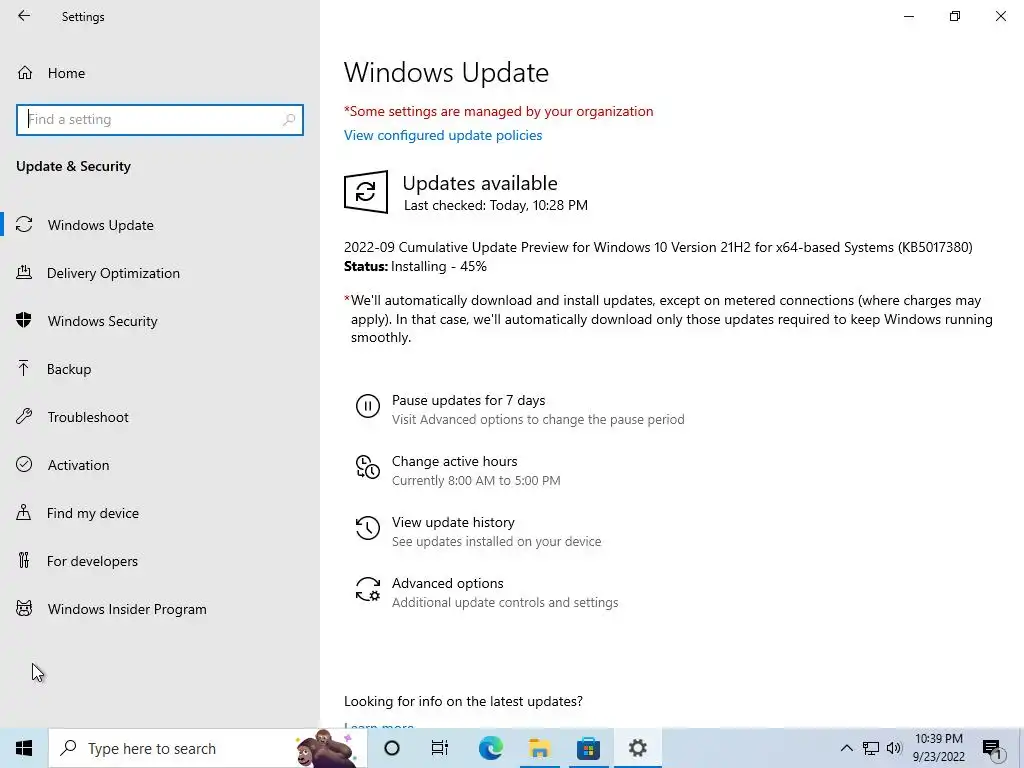1024x768 pixels.
Task: Click the Updates available refresh icon
Action: (366, 192)
